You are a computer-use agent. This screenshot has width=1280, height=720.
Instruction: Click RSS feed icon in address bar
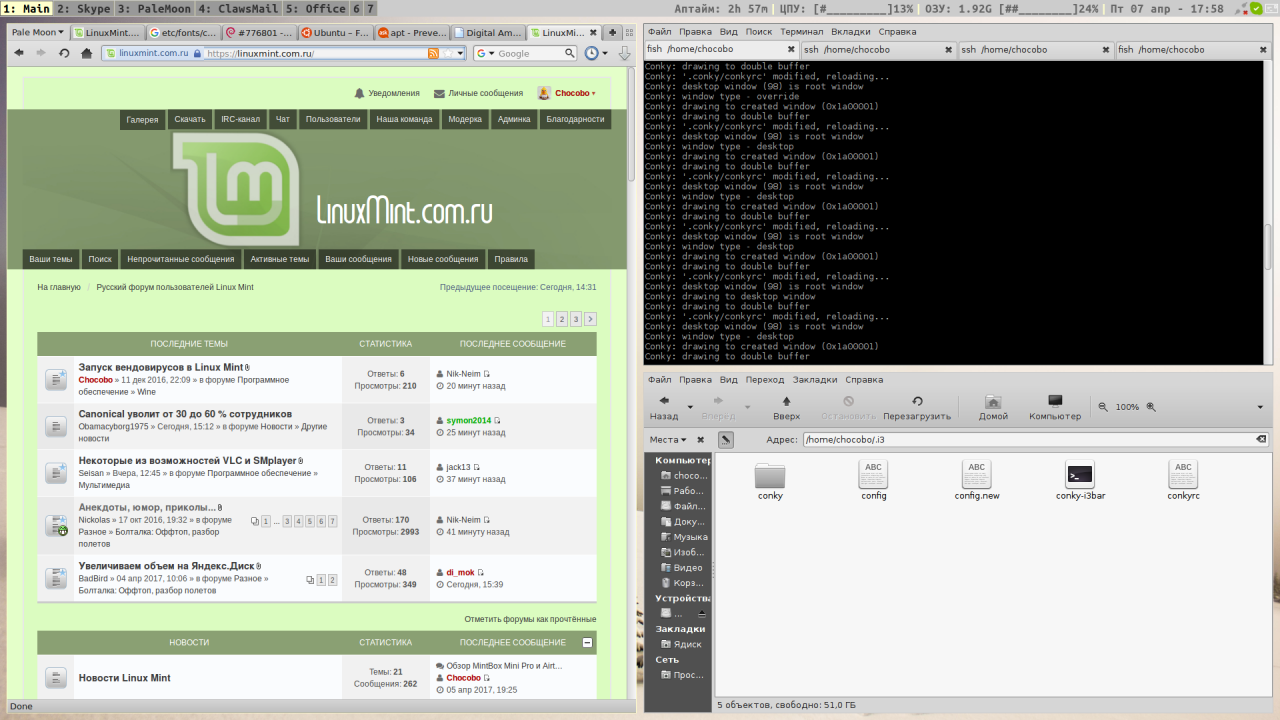[433, 53]
